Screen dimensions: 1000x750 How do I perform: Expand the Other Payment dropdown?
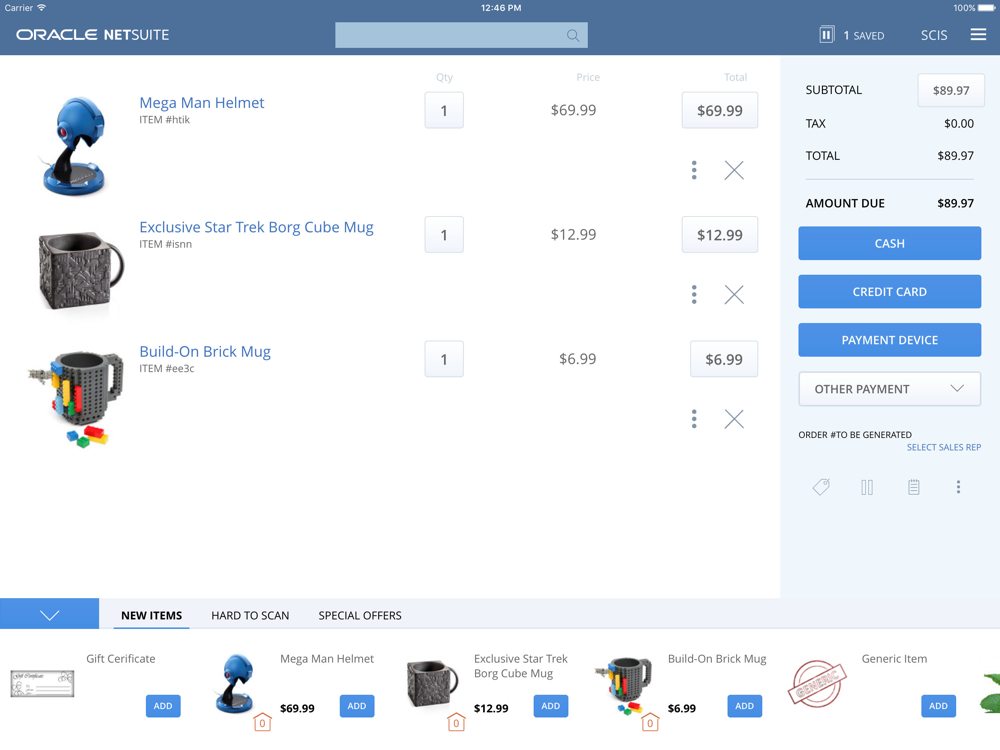(x=889, y=389)
